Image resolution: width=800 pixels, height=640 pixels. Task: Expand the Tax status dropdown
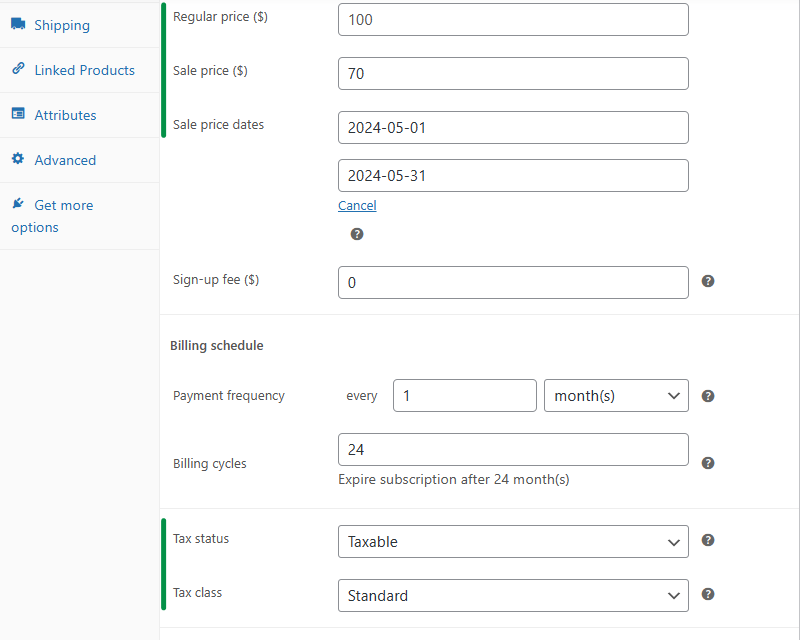point(513,542)
